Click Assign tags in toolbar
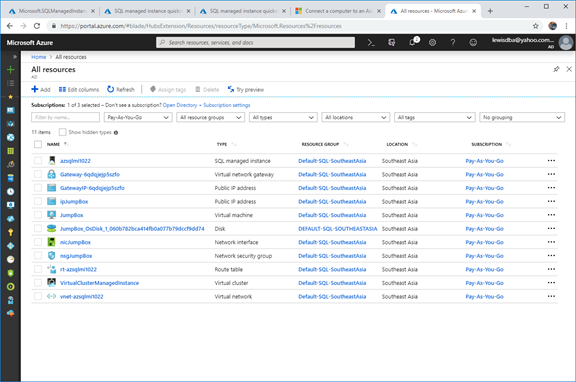Image resolution: width=576 pixels, height=382 pixels. click(x=168, y=89)
